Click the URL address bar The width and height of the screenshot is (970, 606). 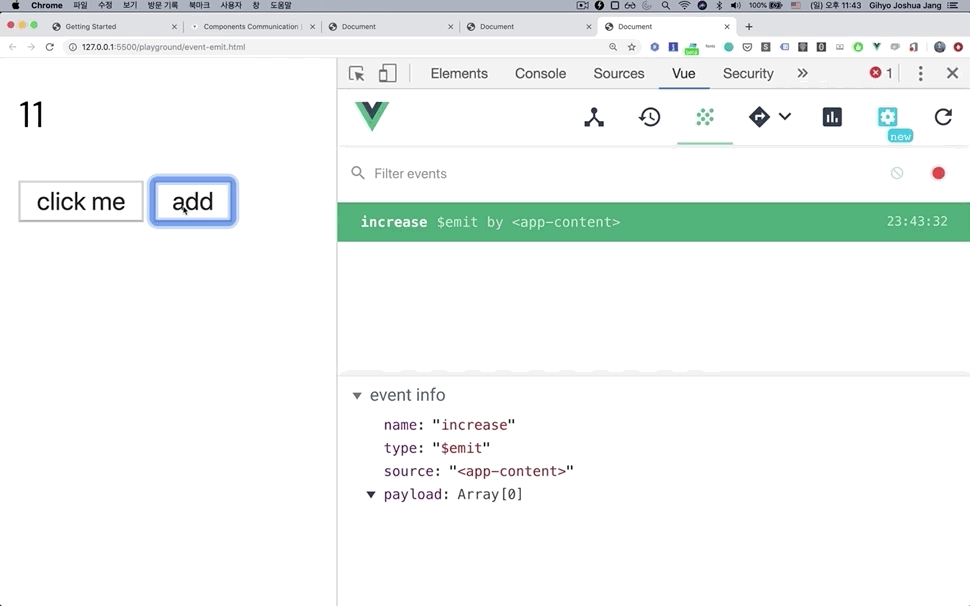click(334, 47)
